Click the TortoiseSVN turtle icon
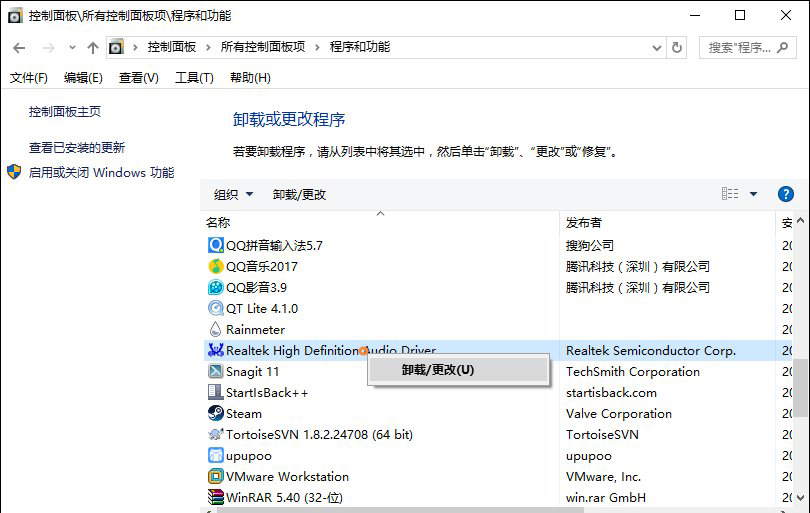Screen dimensions: 810x513 (x=215, y=434)
